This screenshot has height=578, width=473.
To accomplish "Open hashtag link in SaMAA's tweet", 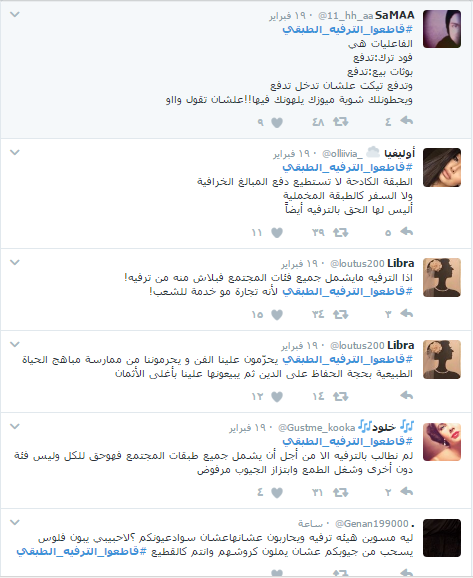I will coord(347,29).
